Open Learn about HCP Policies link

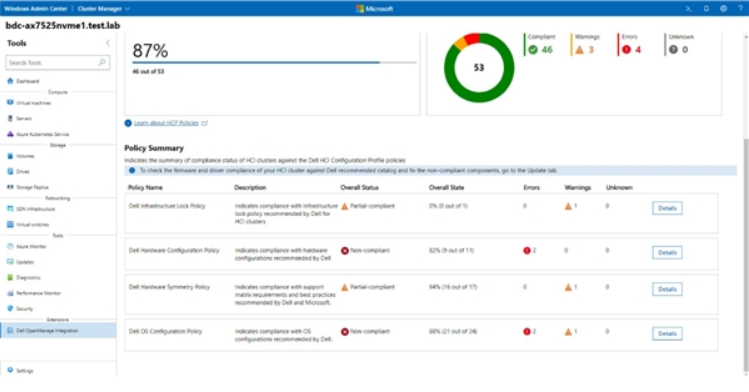[166, 123]
